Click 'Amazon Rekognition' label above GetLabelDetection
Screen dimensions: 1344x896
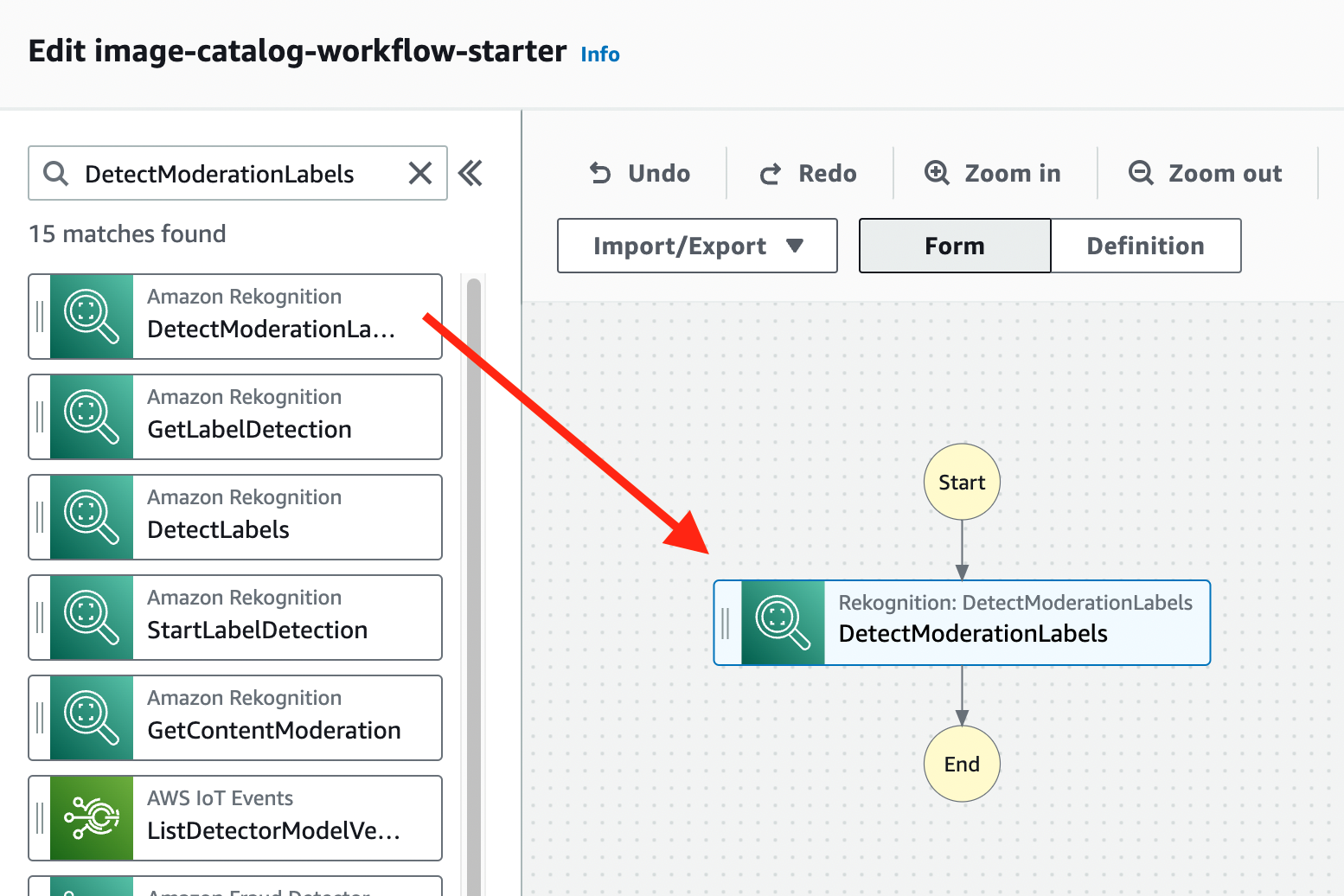coord(245,397)
